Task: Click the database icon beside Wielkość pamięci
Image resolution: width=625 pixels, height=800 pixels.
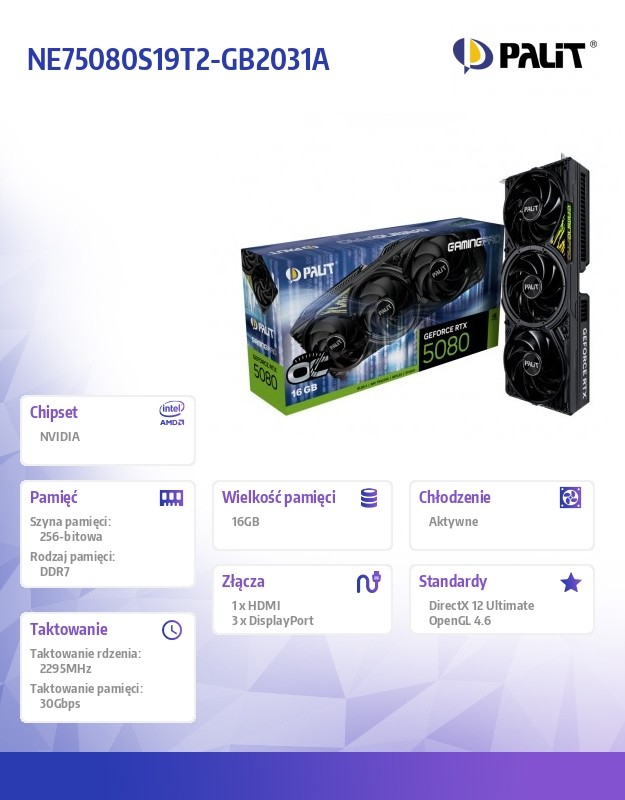Action: (369, 498)
